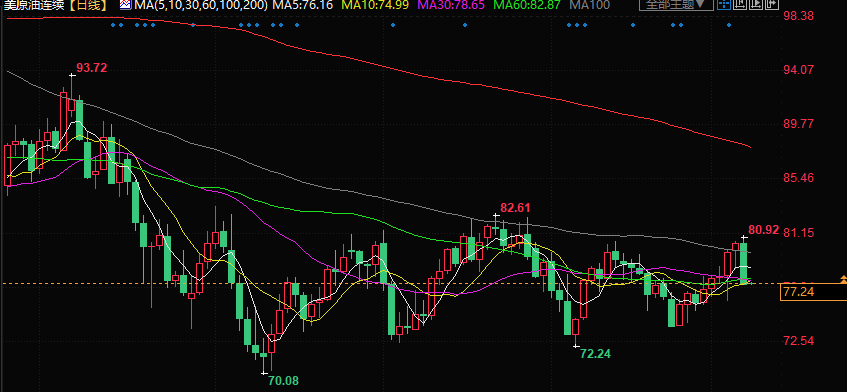Click the 美原油连续 symbol title
This screenshot has height=392, width=847.
tap(34, 5)
